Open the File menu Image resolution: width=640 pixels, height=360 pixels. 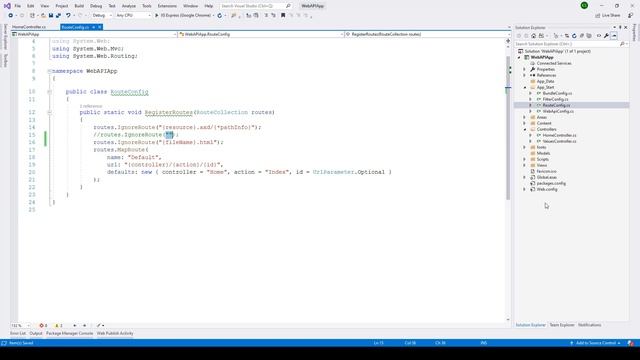[x=18, y=6]
